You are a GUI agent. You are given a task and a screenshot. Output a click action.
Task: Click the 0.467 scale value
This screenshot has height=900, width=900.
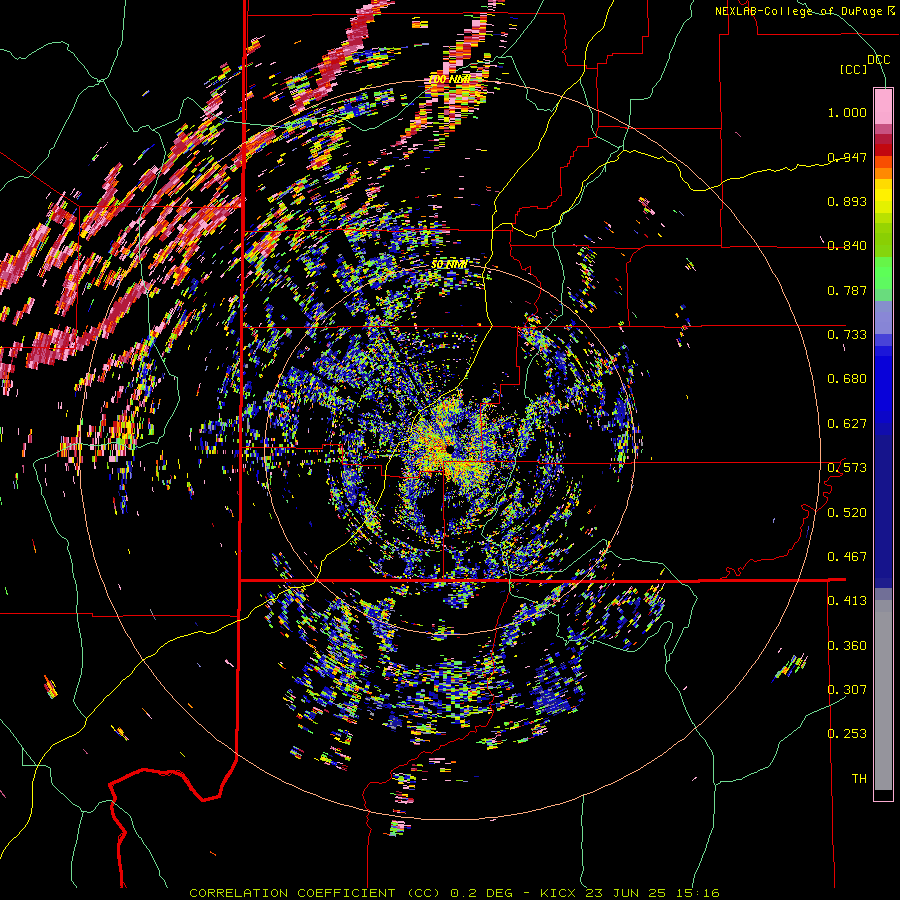[x=847, y=556]
